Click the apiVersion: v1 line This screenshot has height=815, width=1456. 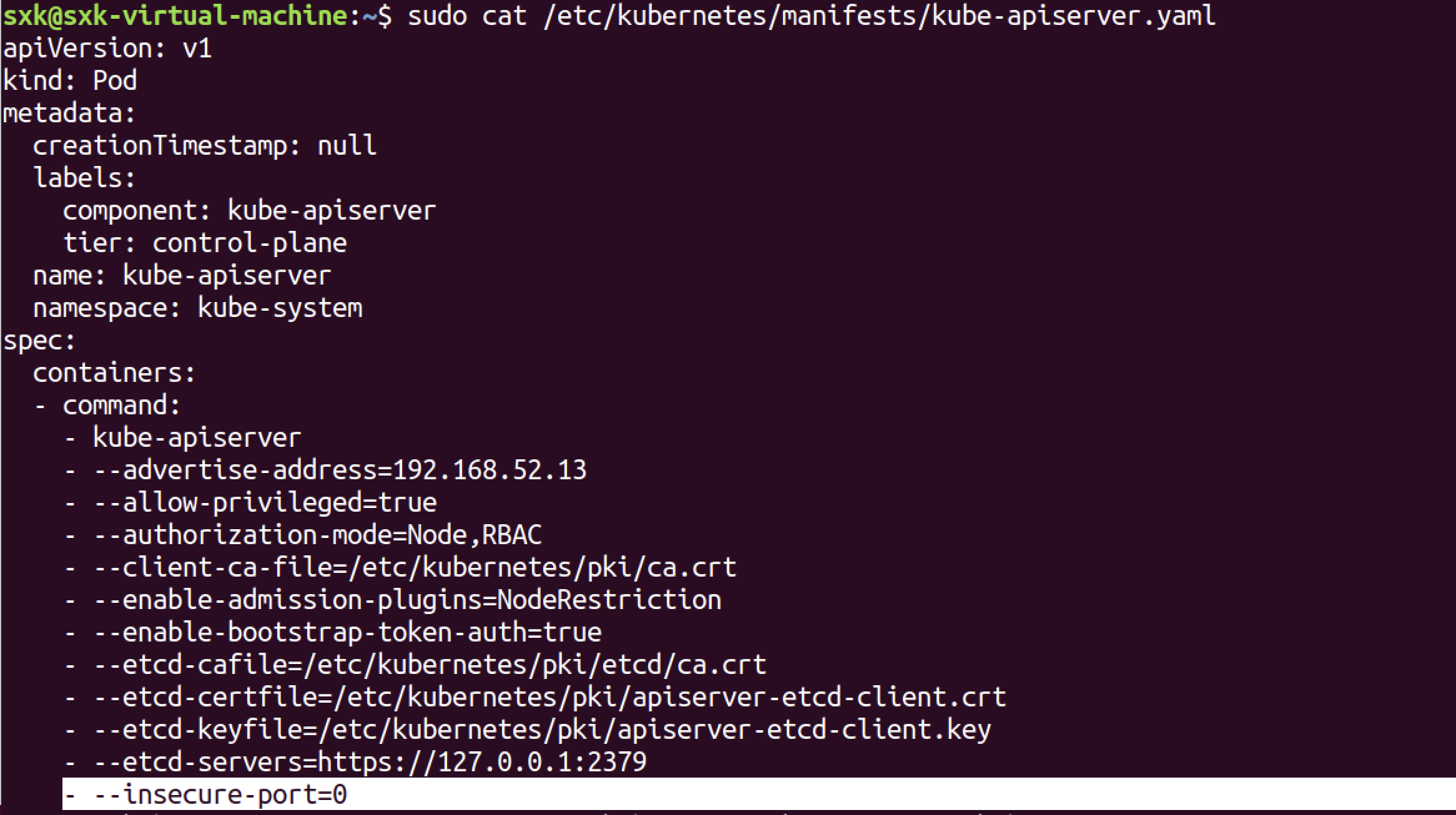click(x=107, y=49)
